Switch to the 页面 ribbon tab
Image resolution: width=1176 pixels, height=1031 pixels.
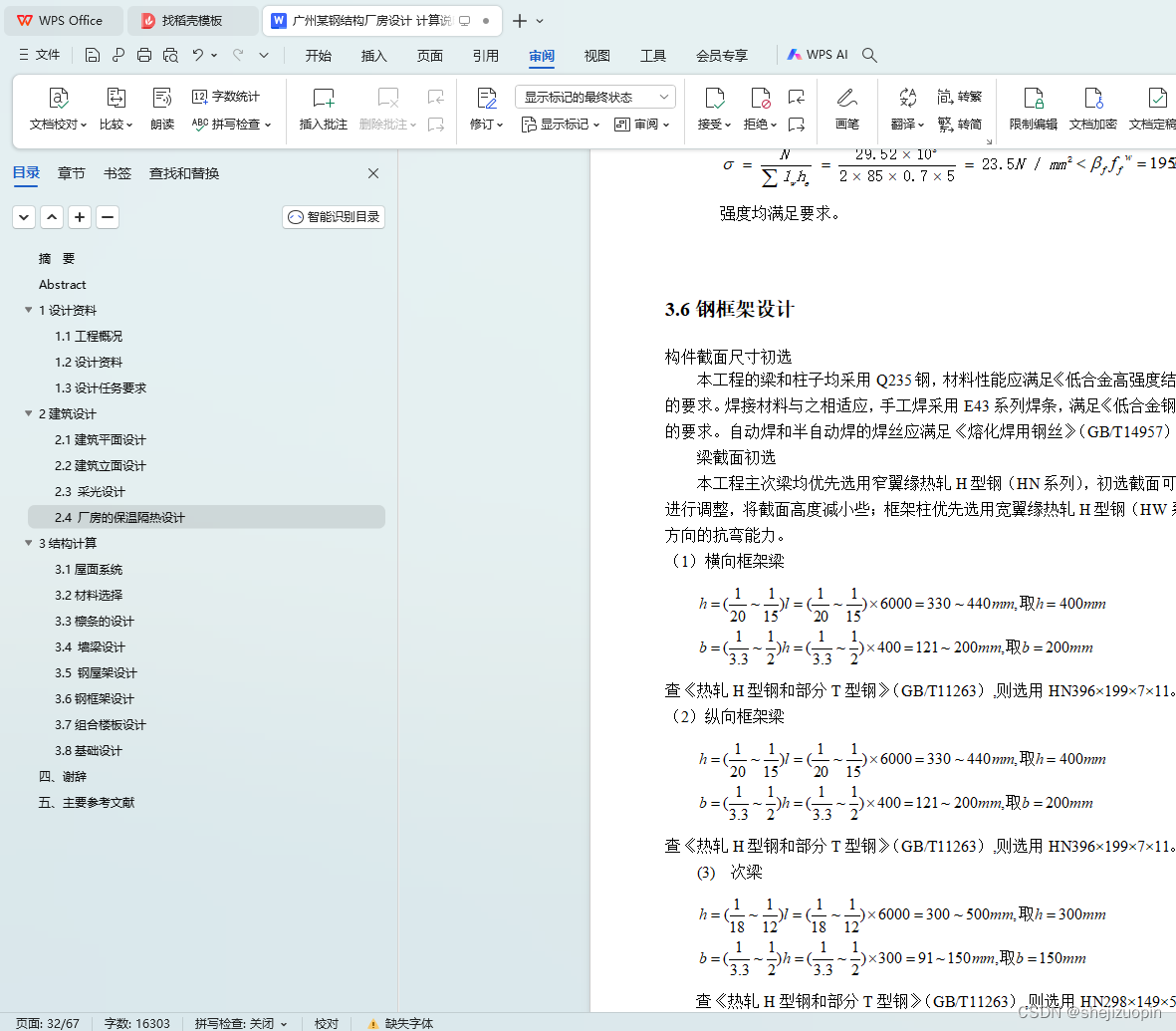[x=430, y=56]
